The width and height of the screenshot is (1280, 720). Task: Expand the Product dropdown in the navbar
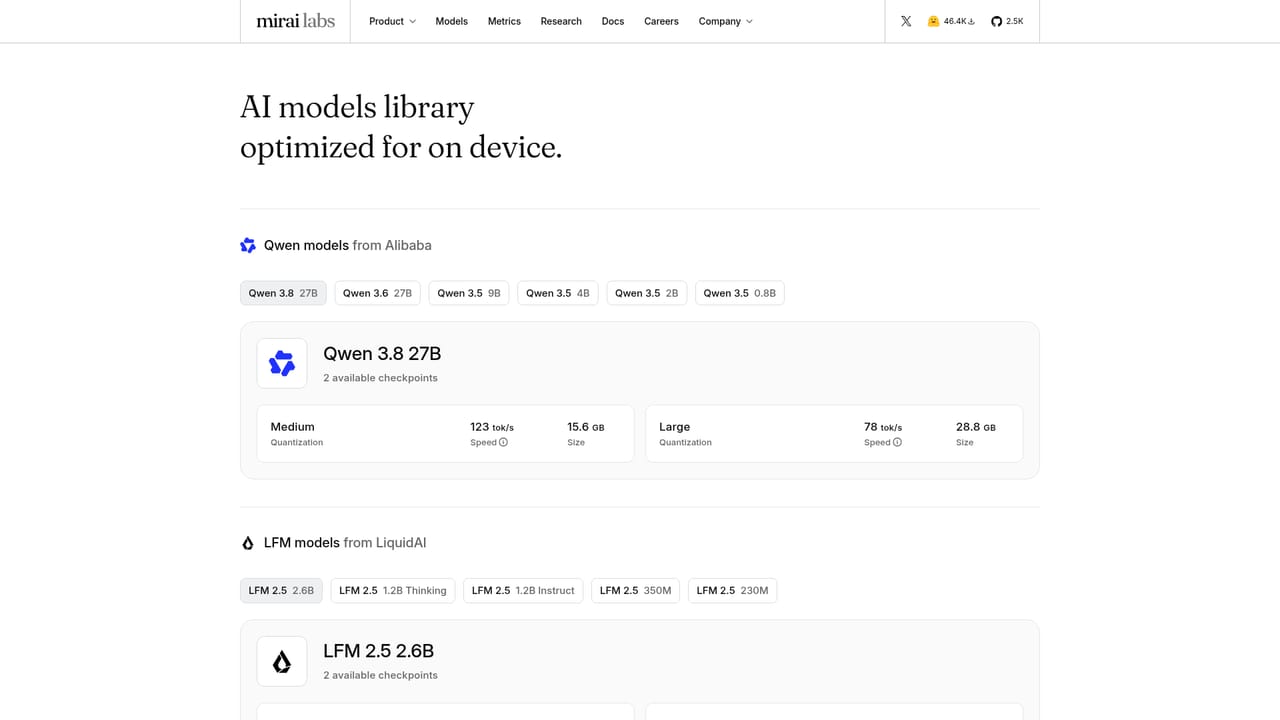pos(392,21)
